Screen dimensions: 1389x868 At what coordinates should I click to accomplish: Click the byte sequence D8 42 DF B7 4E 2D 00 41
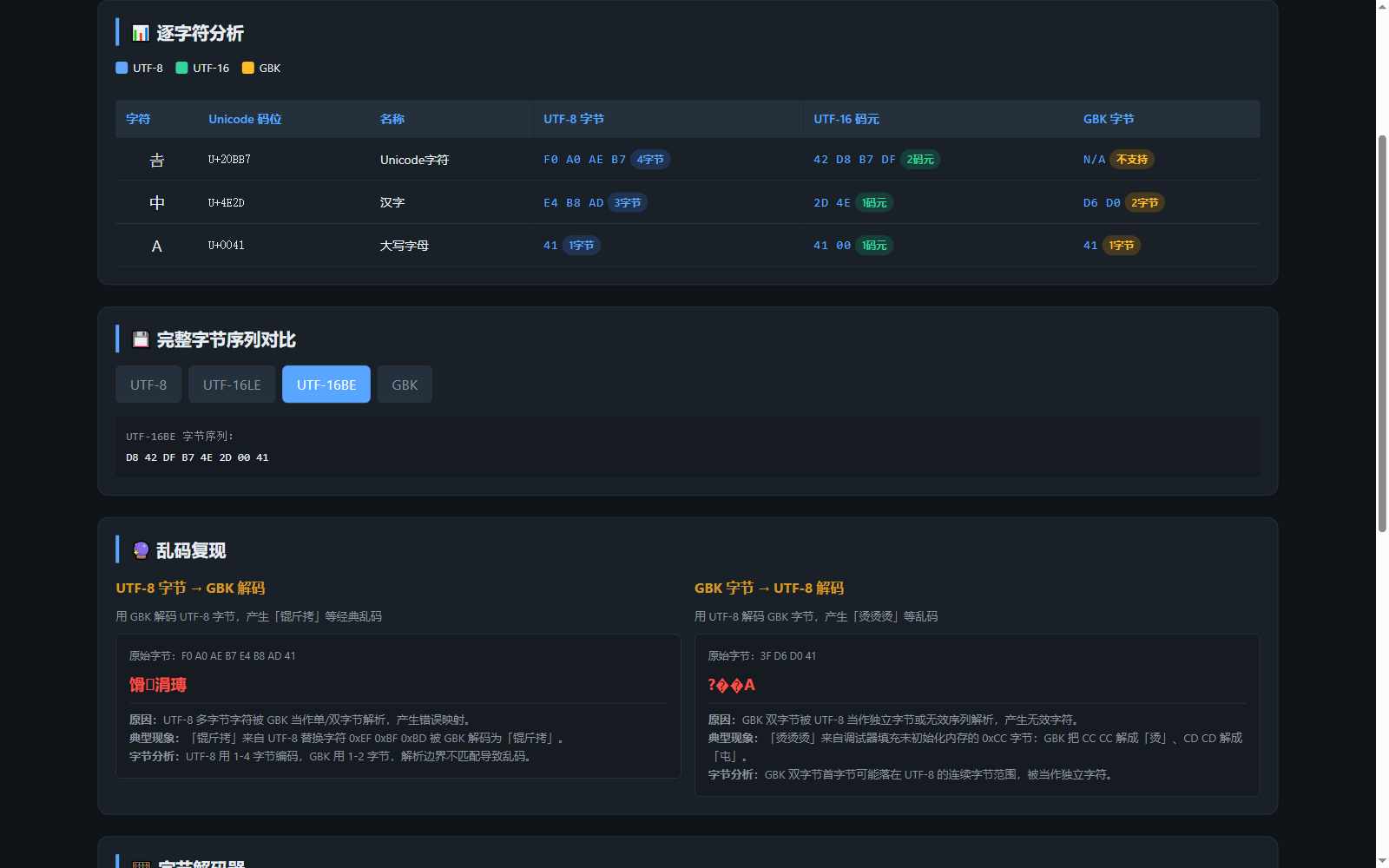(197, 457)
